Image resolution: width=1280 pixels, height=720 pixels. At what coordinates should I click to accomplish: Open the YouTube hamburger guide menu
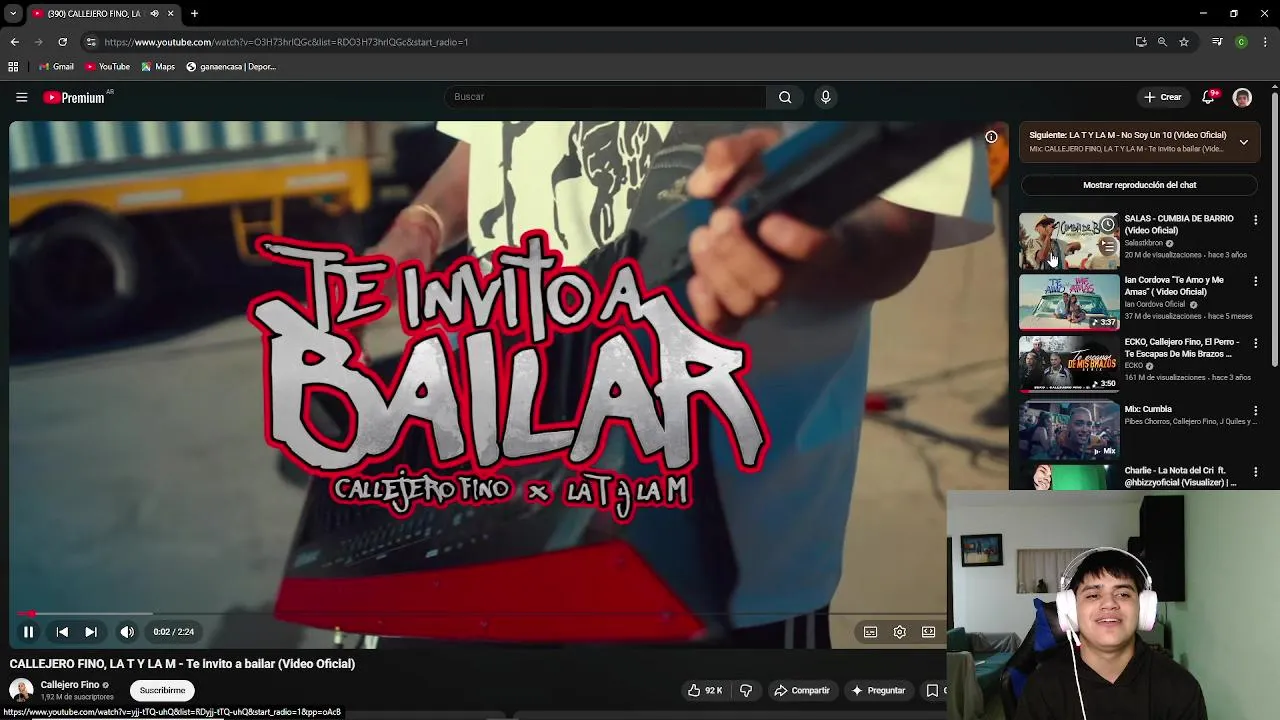(21, 97)
